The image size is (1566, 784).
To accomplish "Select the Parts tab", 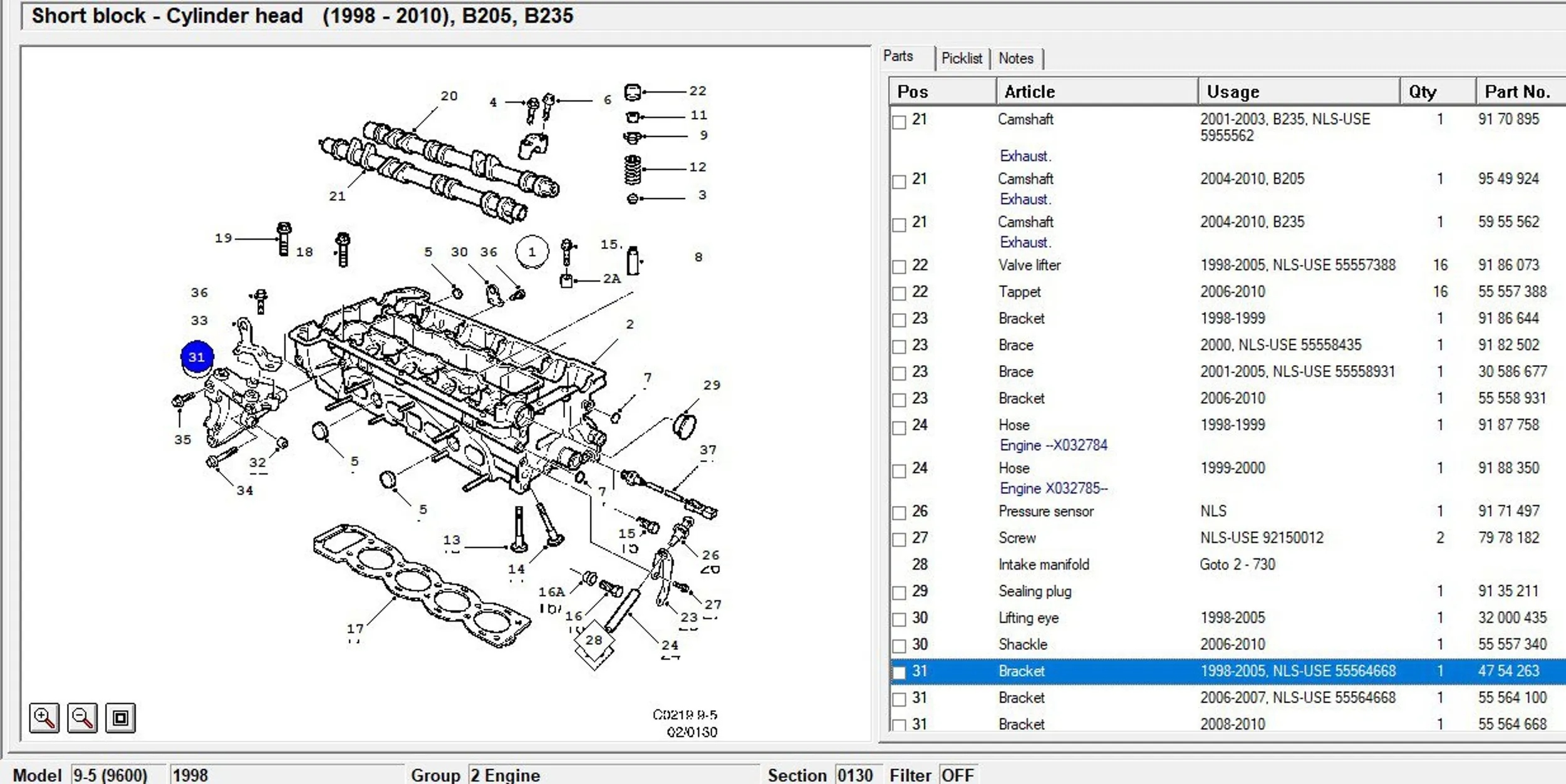I will pyautogui.click(x=898, y=56).
